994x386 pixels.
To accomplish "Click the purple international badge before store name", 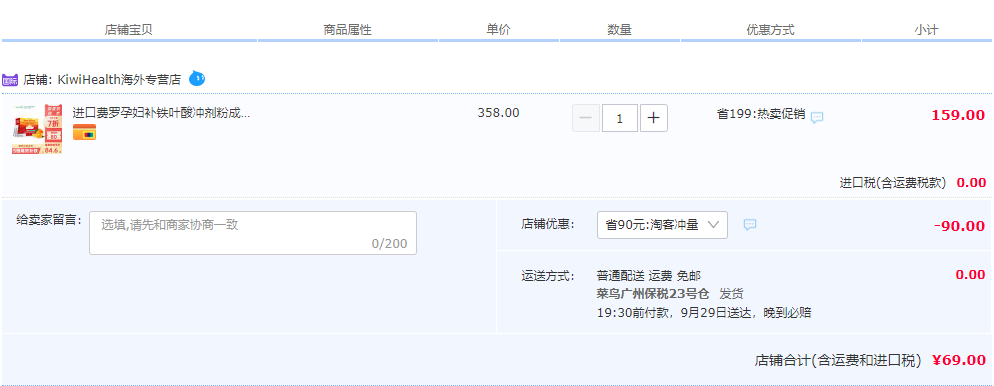I will coord(10,80).
